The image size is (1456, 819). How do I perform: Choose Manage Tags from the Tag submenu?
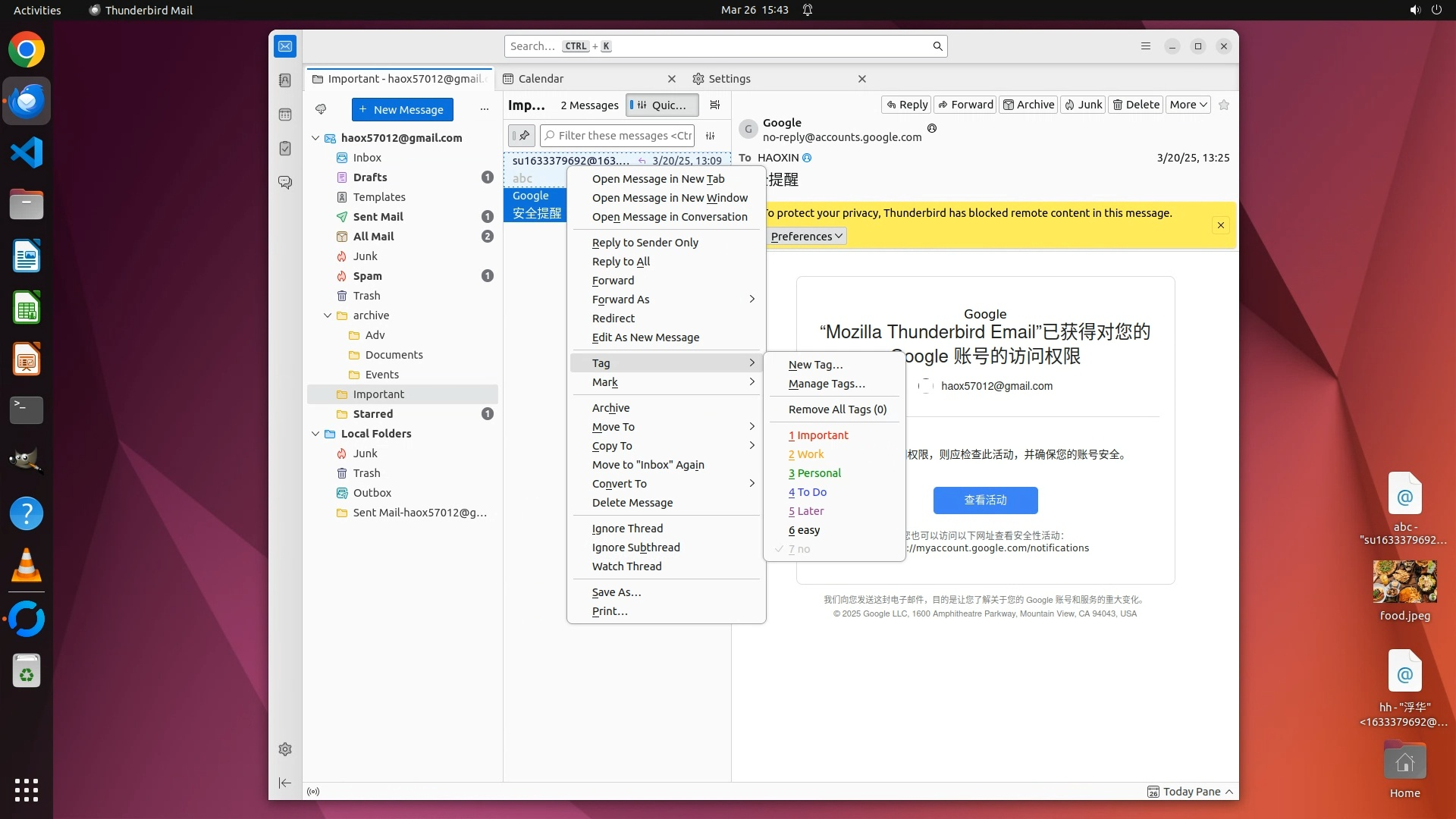827,384
